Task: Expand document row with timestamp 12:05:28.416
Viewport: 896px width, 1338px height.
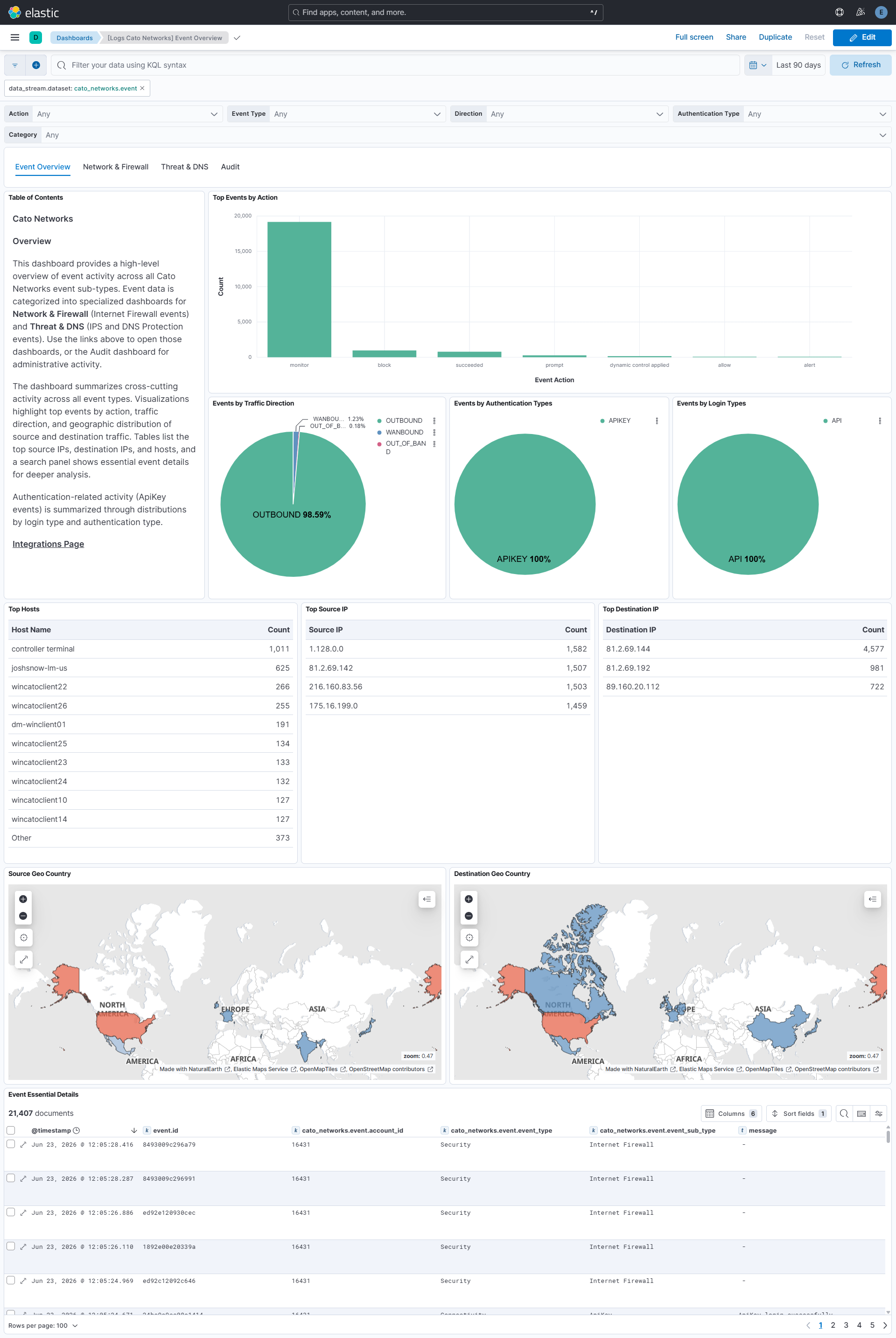Action: pyautogui.click(x=23, y=1144)
